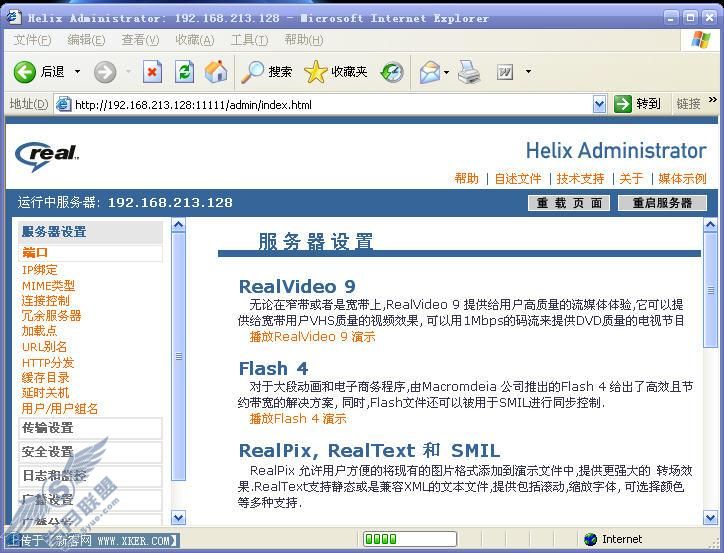Viewport: 724px width, 553px height.
Task: Open the Back history dropdown arrow
Action: click(78, 72)
